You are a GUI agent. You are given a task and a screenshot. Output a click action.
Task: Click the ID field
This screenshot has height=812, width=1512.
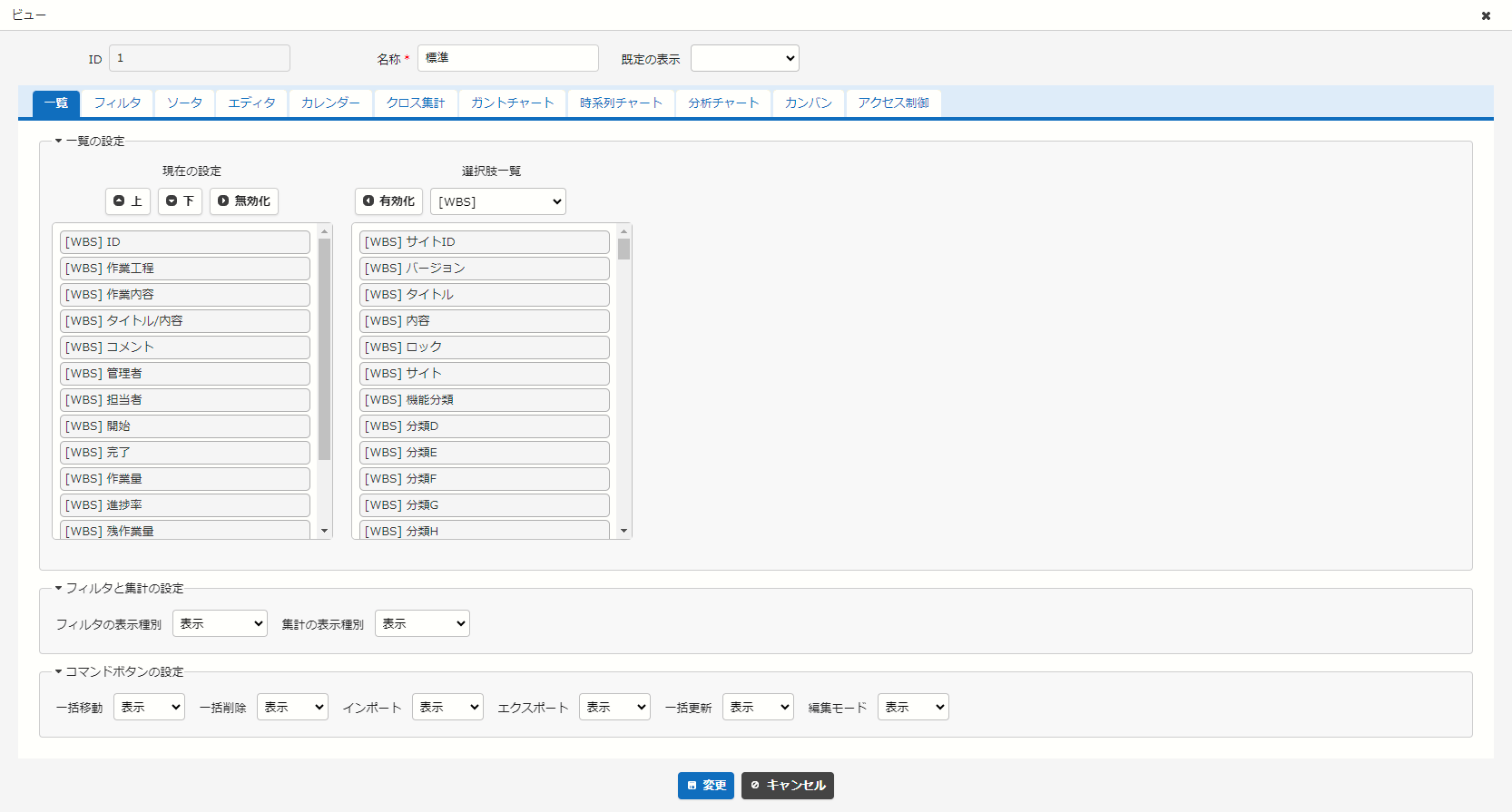200,58
